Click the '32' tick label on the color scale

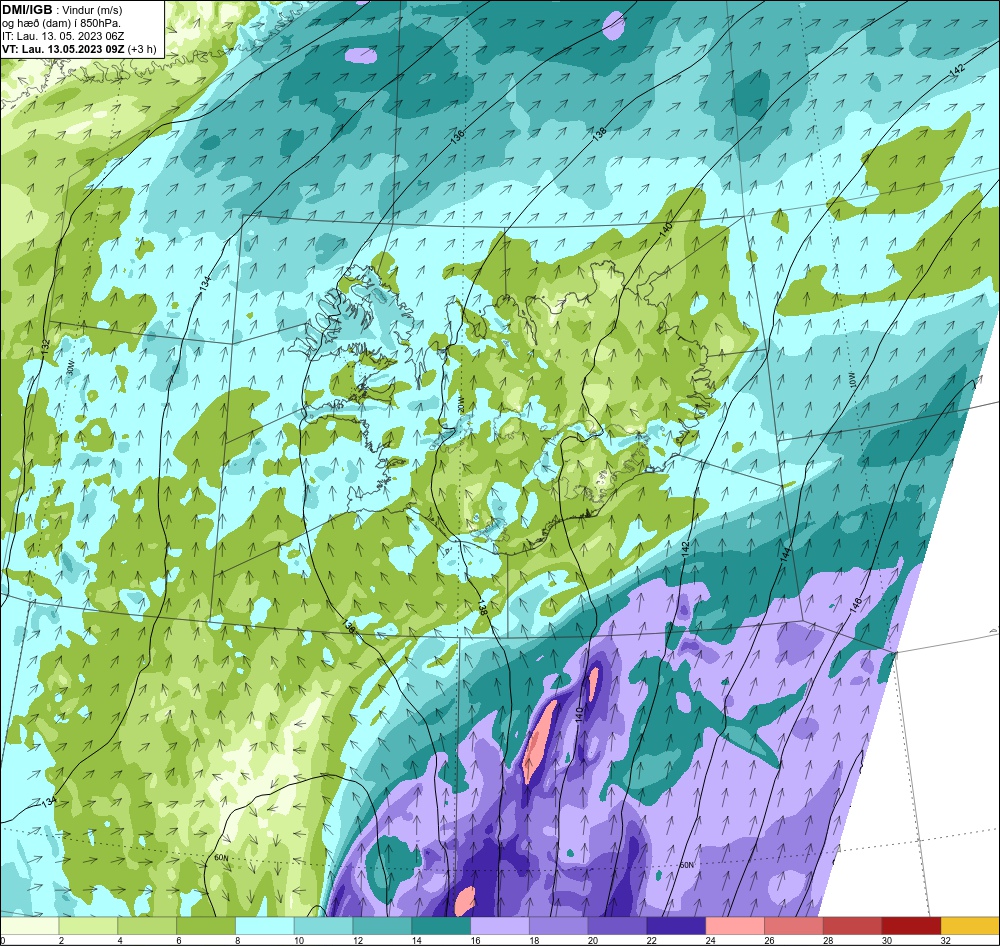pyautogui.click(x=946, y=940)
